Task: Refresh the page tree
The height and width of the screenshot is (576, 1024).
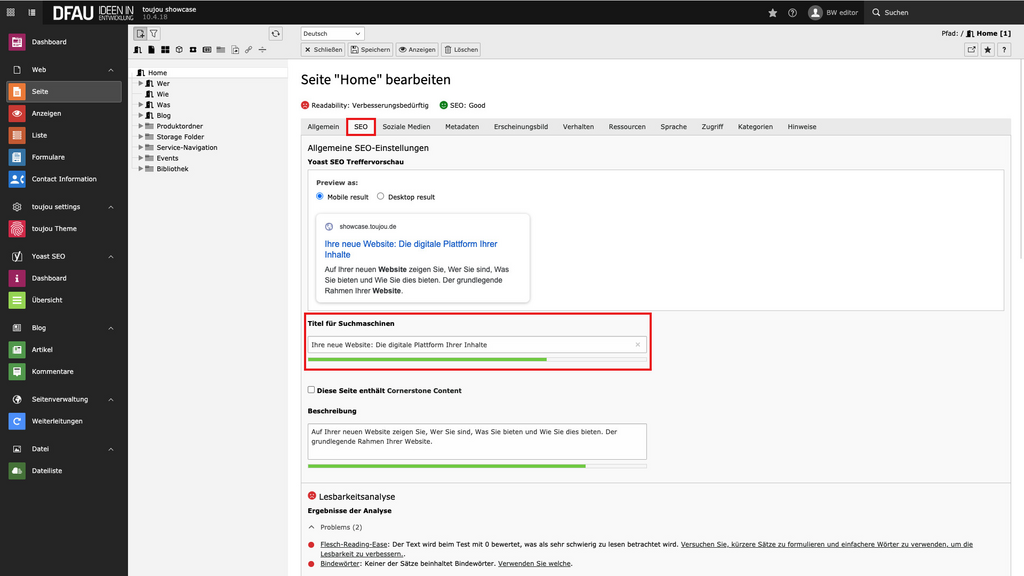Action: (x=275, y=33)
